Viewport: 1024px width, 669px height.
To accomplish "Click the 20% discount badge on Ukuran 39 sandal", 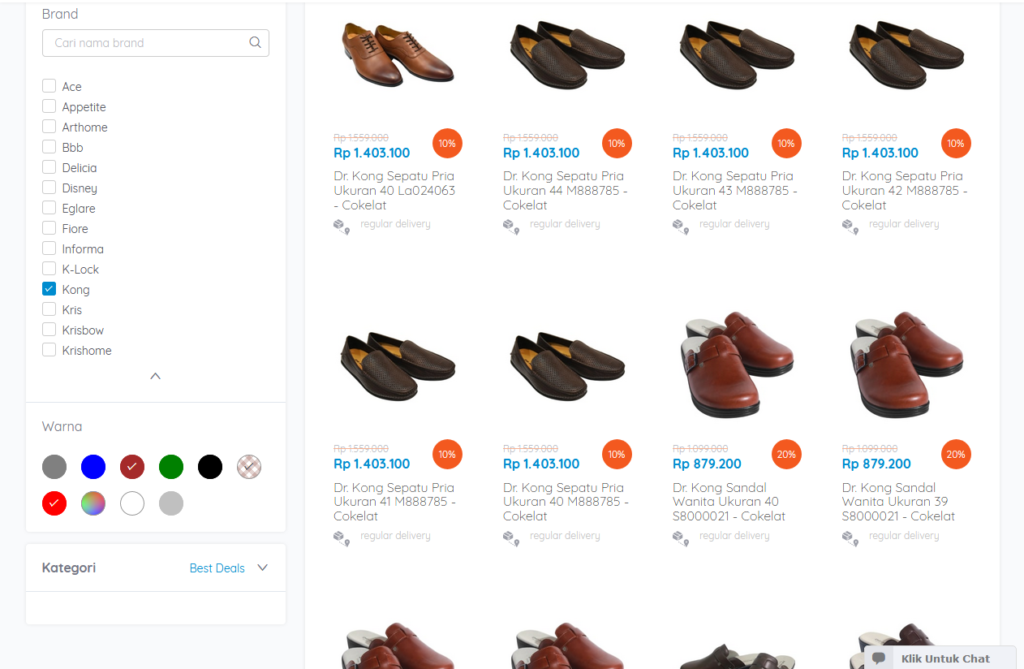I will pos(956,455).
